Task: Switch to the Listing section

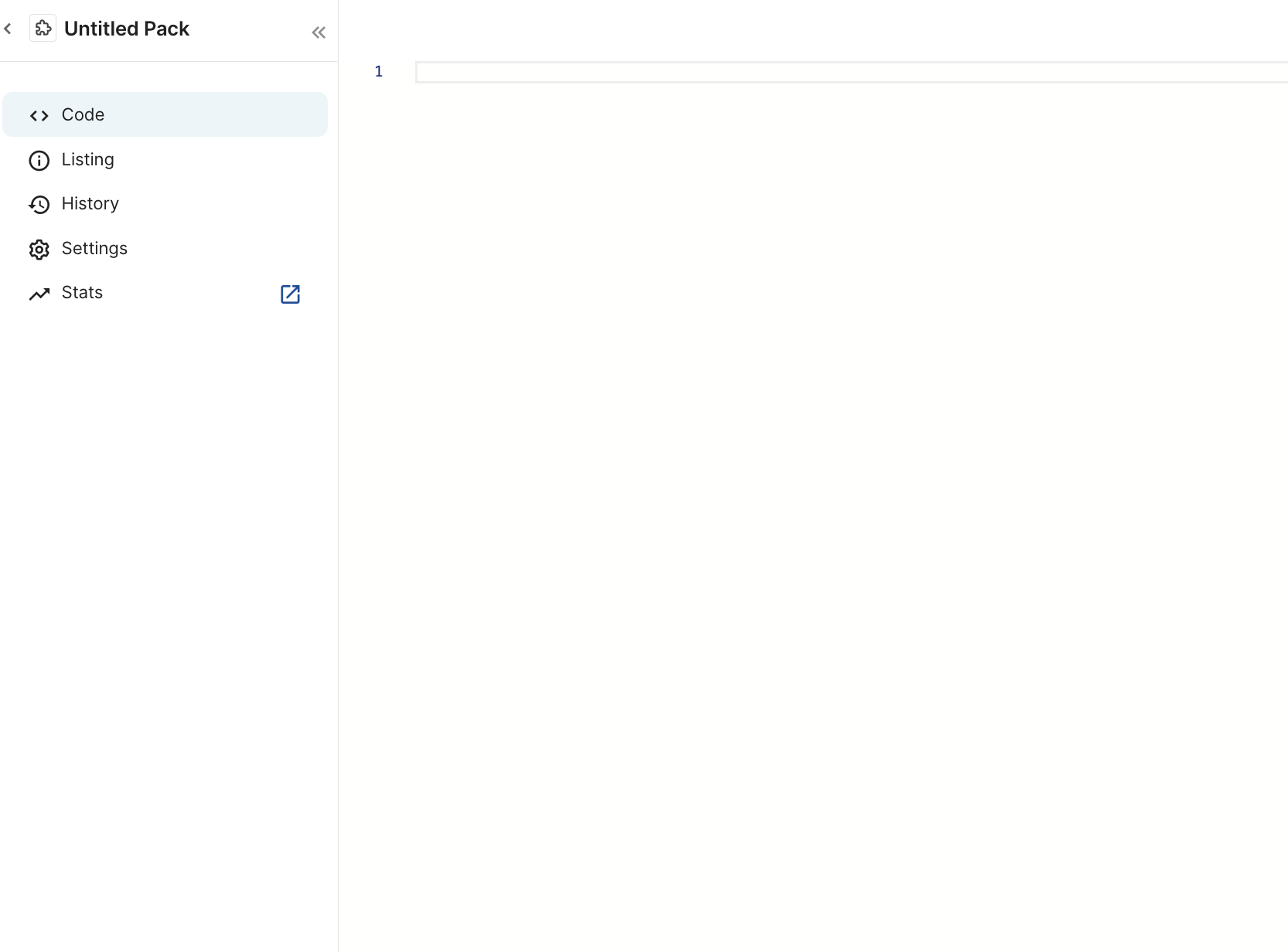Action: 165,159
